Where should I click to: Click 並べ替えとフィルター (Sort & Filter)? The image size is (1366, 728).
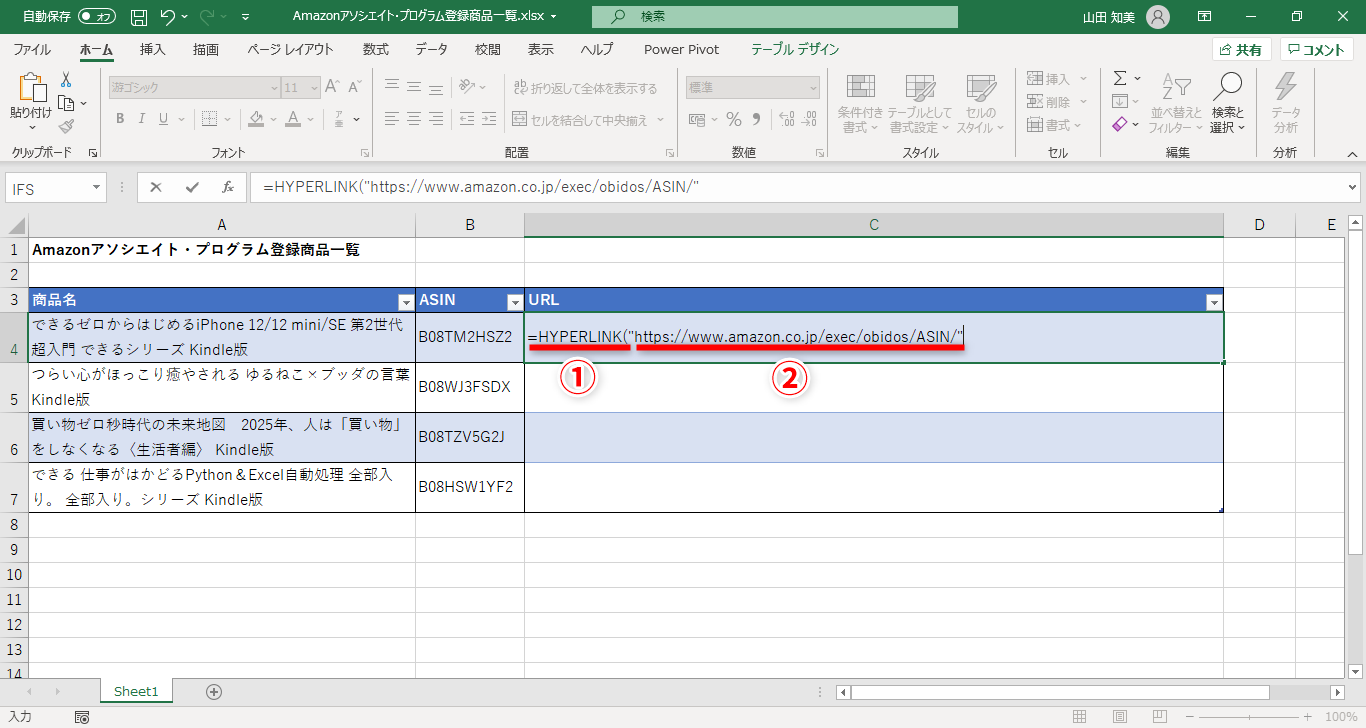(x=1176, y=103)
